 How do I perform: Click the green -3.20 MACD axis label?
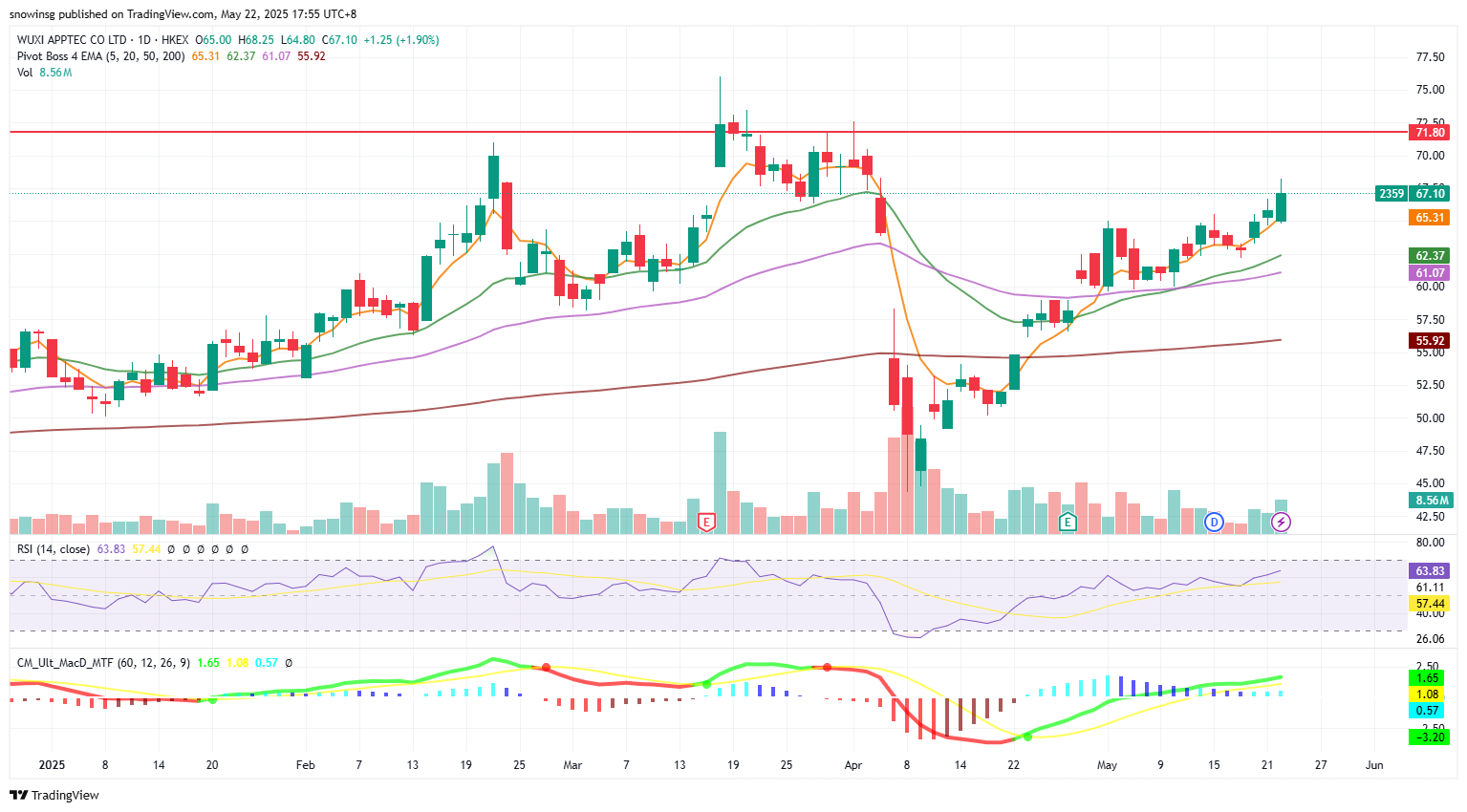(1430, 737)
